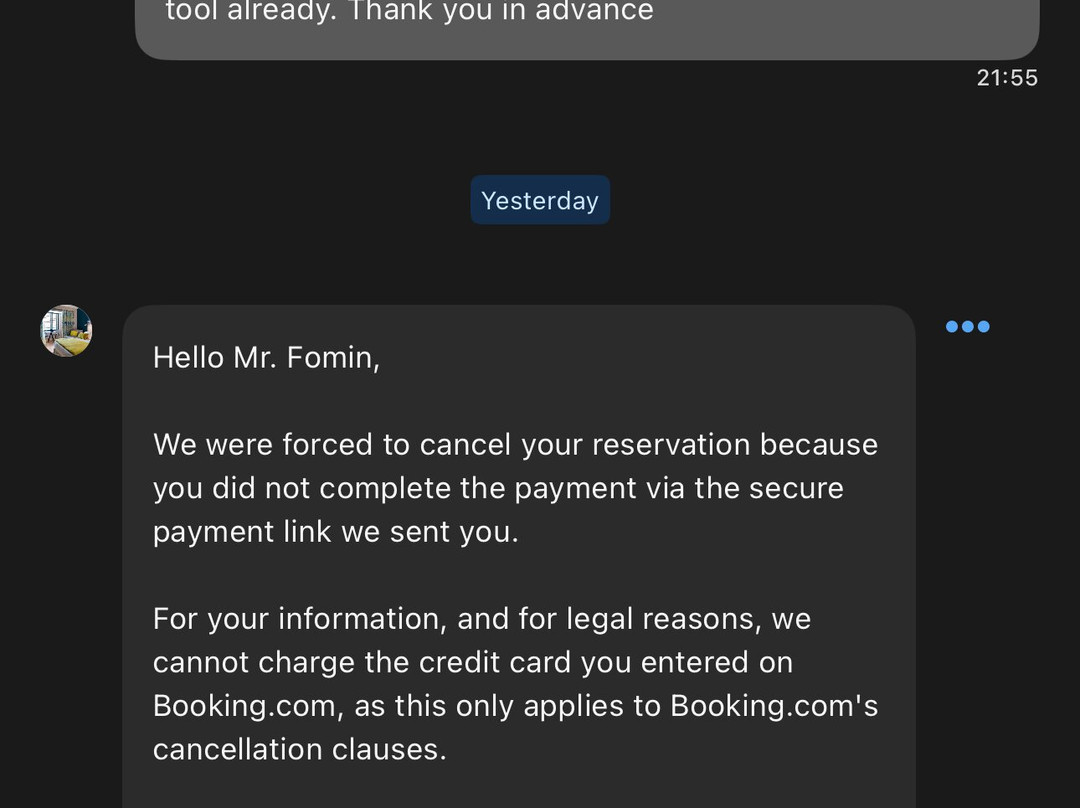Tap the word "Fomin" in the greeting
1080x808 pixels.
pos(329,357)
